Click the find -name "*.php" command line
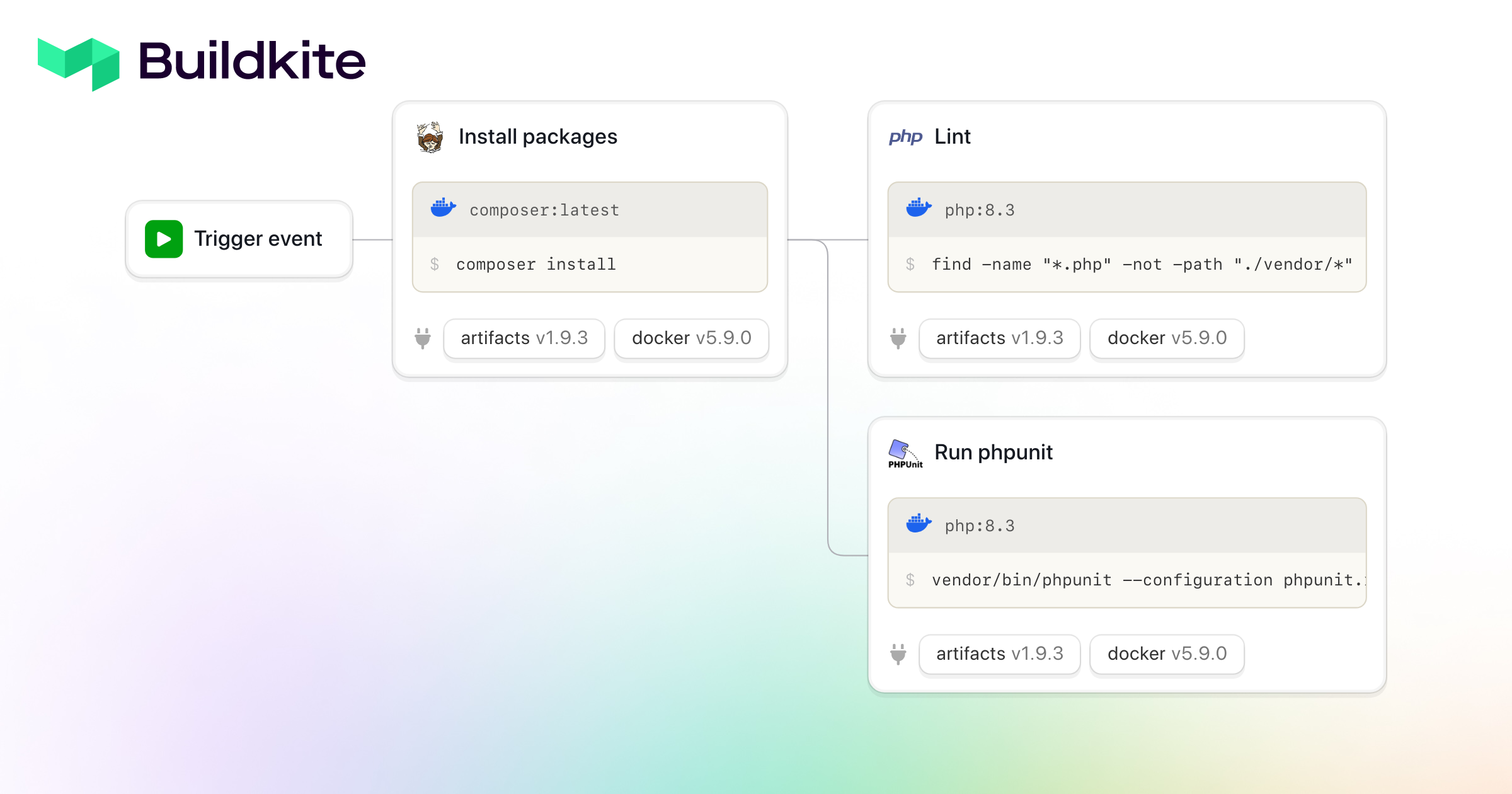 pos(1142,265)
